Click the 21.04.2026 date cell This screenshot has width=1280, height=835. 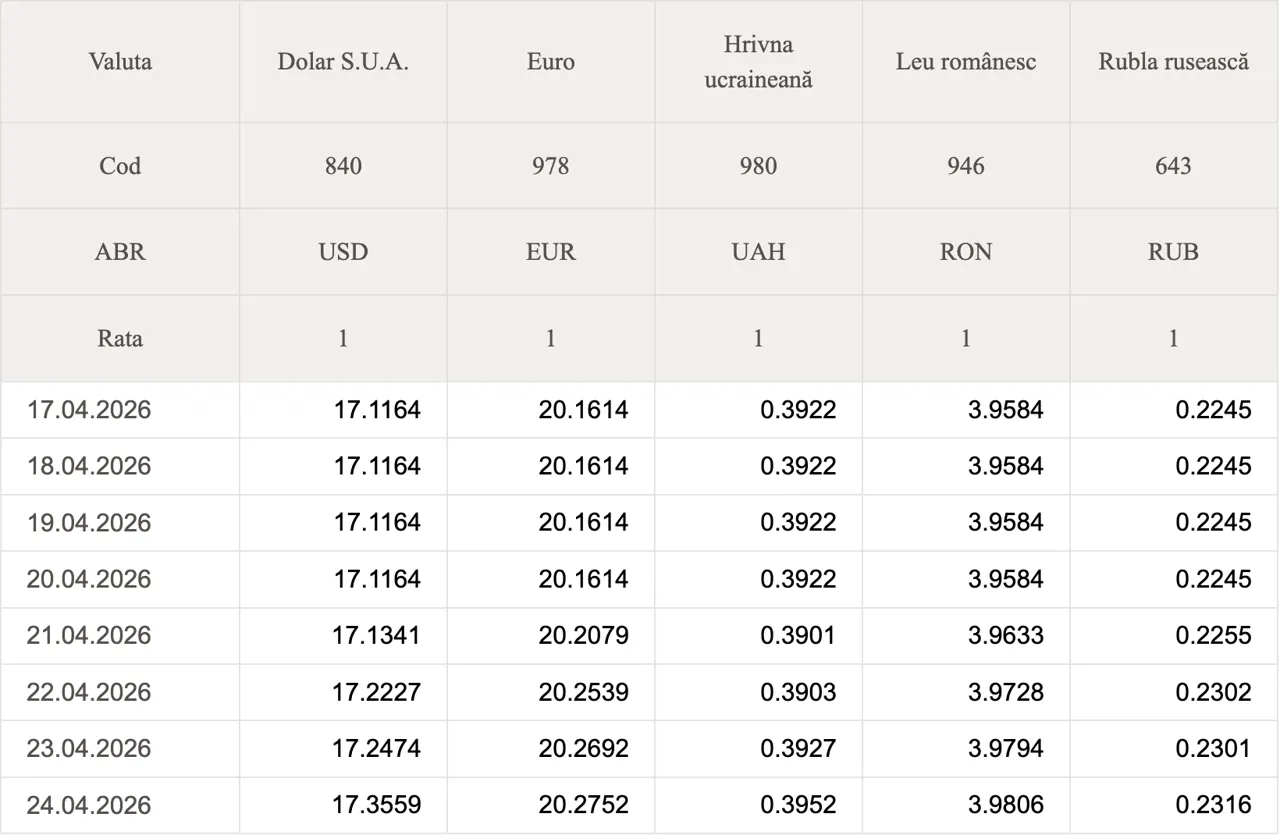coord(89,636)
